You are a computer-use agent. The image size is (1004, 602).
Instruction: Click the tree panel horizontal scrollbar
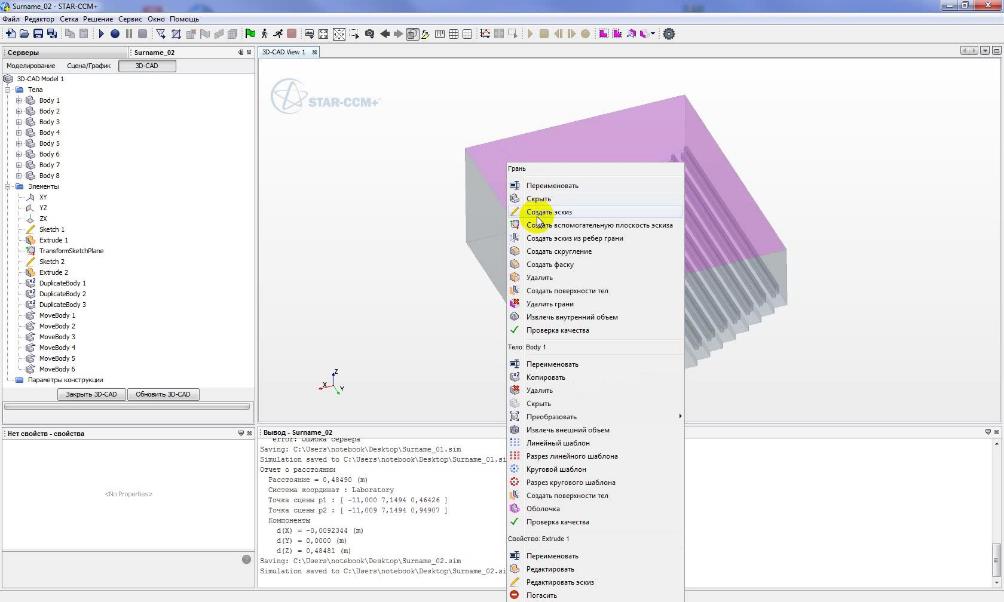coord(126,407)
